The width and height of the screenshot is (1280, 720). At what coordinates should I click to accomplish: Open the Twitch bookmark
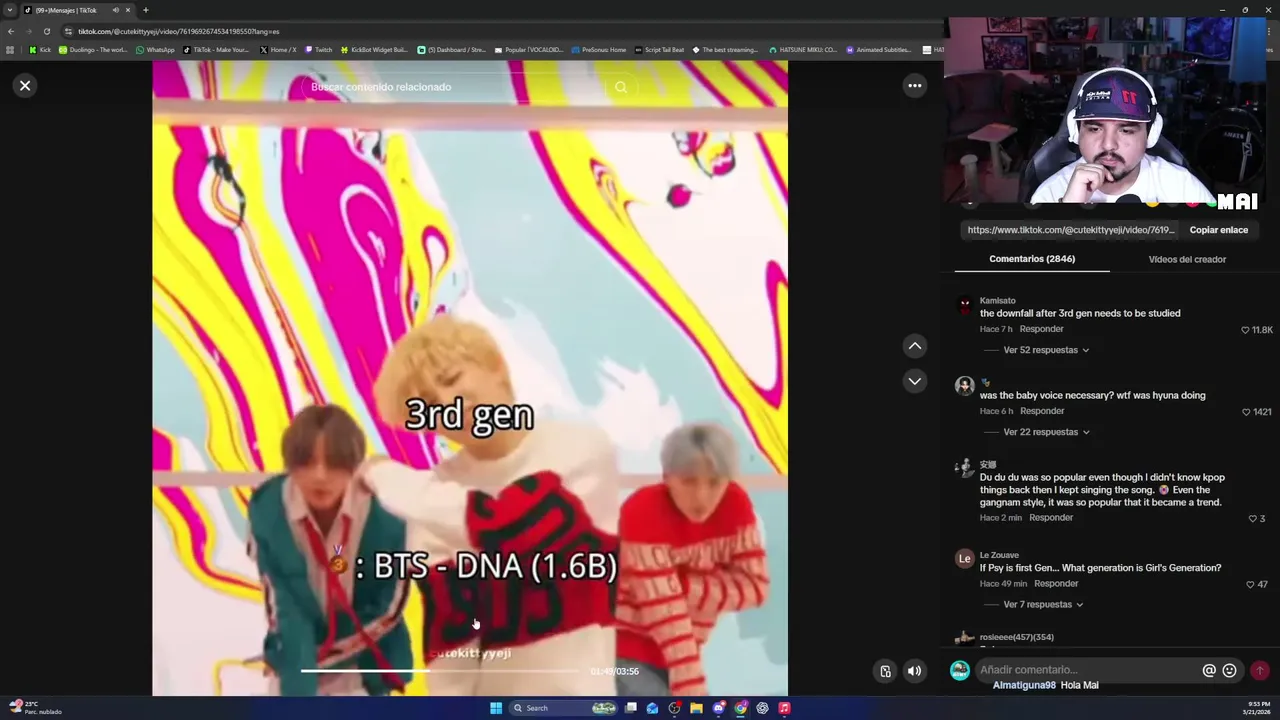(x=319, y=50)
